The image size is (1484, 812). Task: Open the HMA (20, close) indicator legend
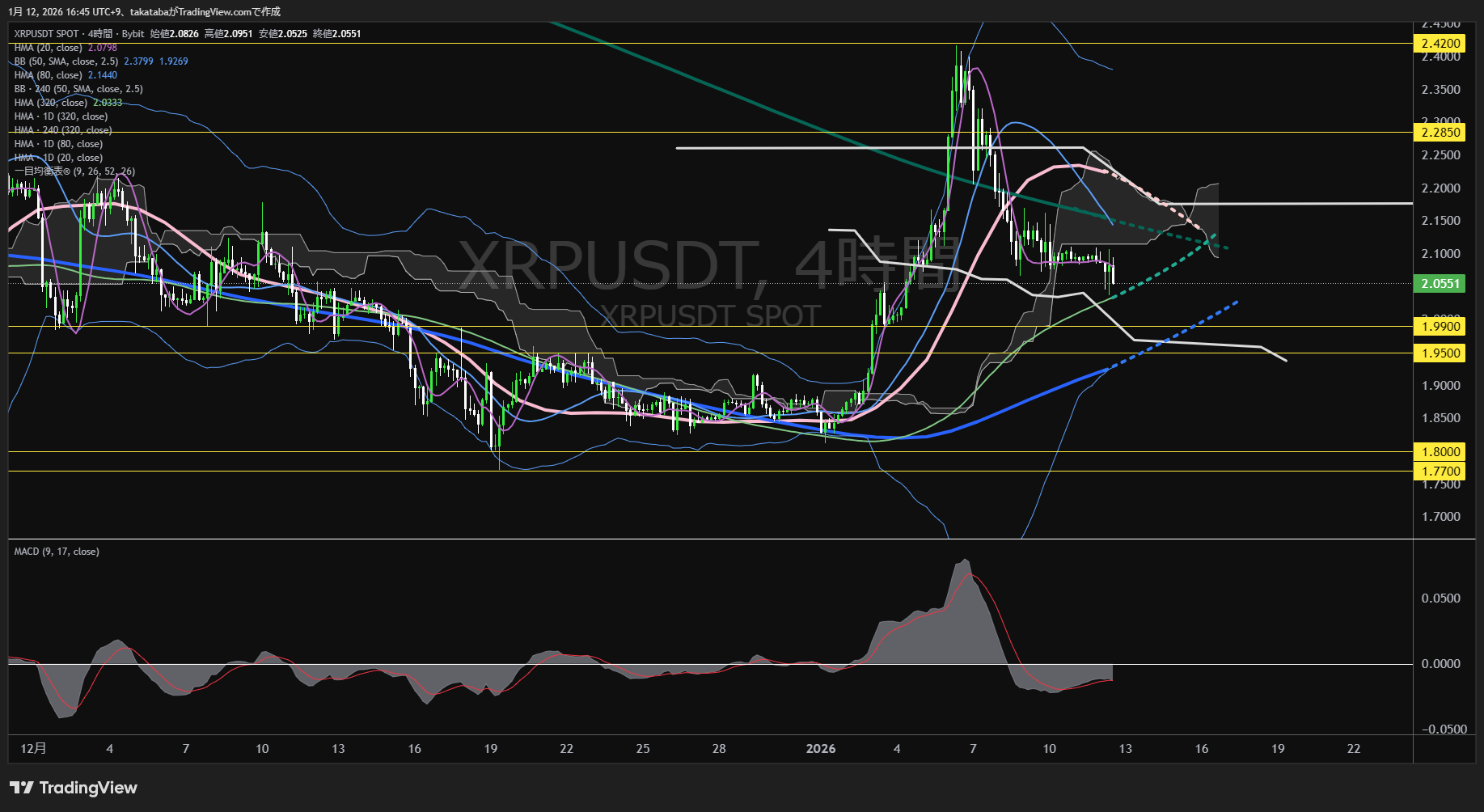click(x=48, y=48)
